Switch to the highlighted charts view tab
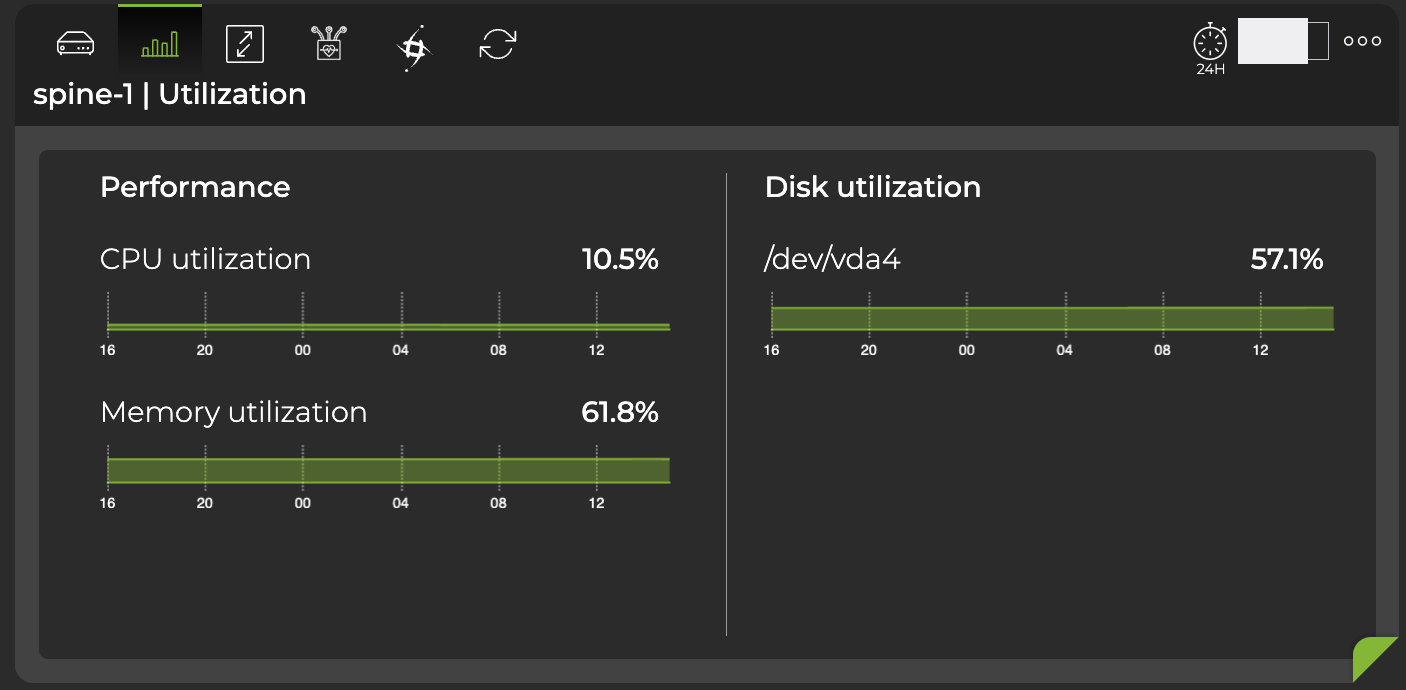Image resolution: width=1406 pixels, height=690 pixels. [160, 43]
